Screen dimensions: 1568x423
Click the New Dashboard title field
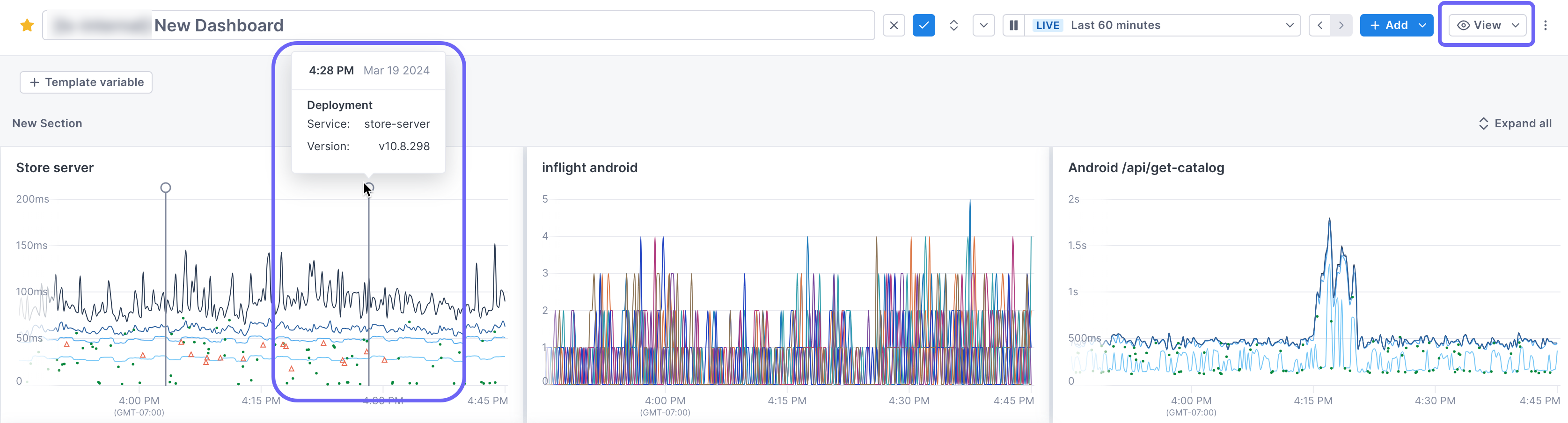click(219, 25)
